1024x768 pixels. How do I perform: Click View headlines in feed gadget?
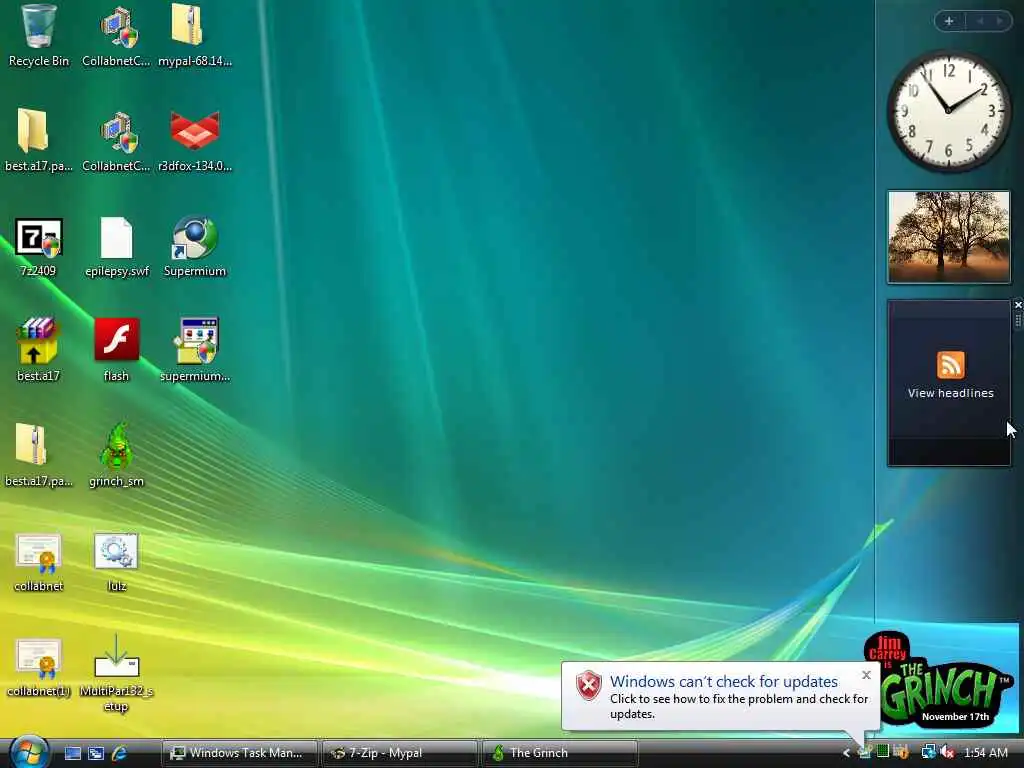coord(950,393)
